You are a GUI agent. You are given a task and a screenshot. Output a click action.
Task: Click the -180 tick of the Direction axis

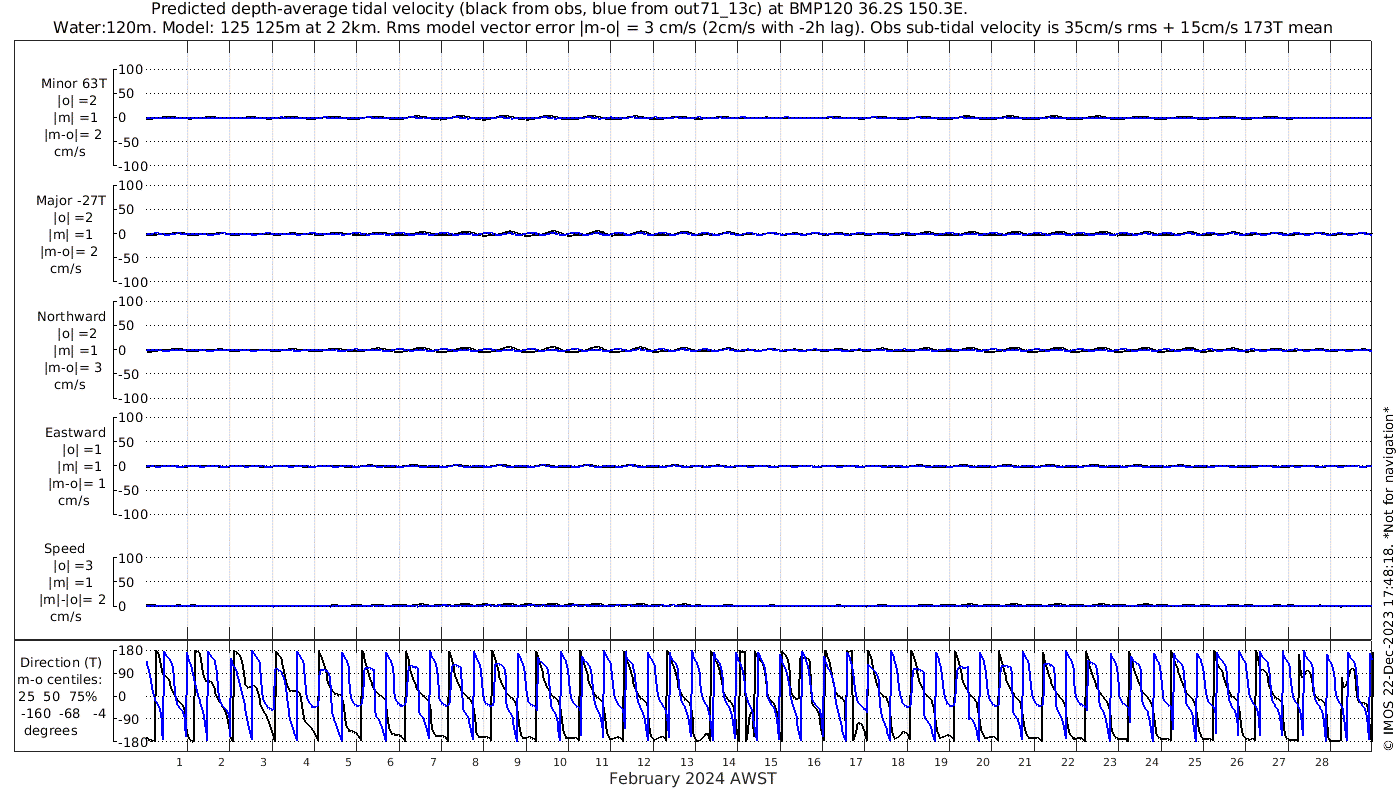coord(127,742)
